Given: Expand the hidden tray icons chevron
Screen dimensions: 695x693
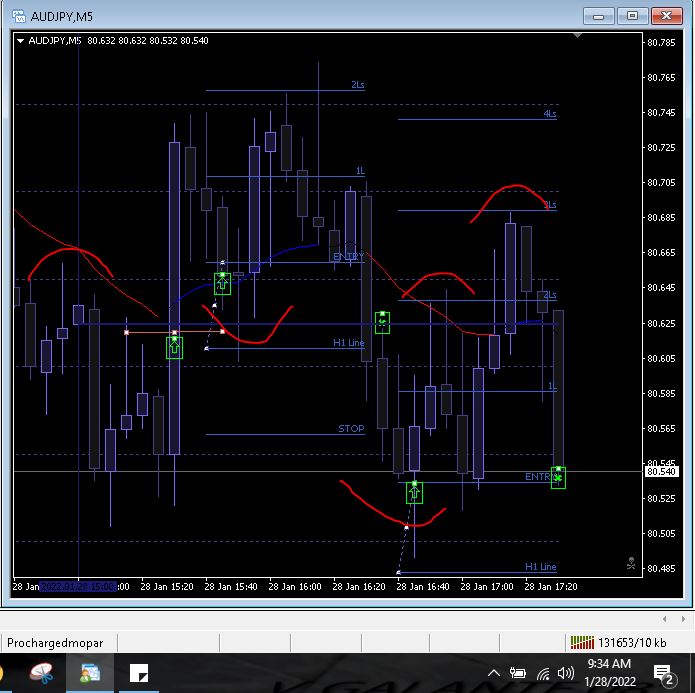Looking at the screenshot, I should click(x=494, y=673).
